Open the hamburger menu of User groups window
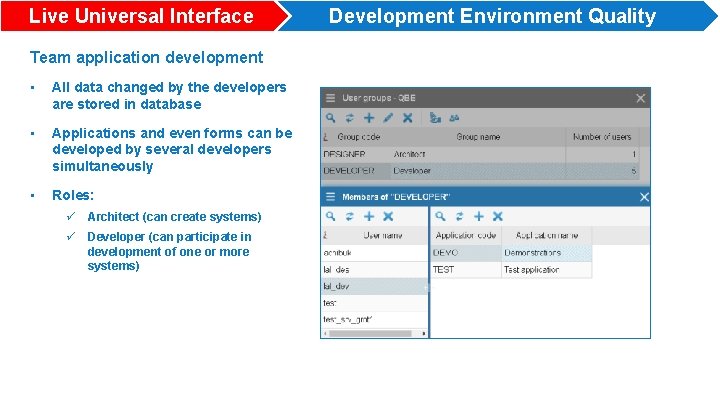720x405 pixels. tap(330, 98)
